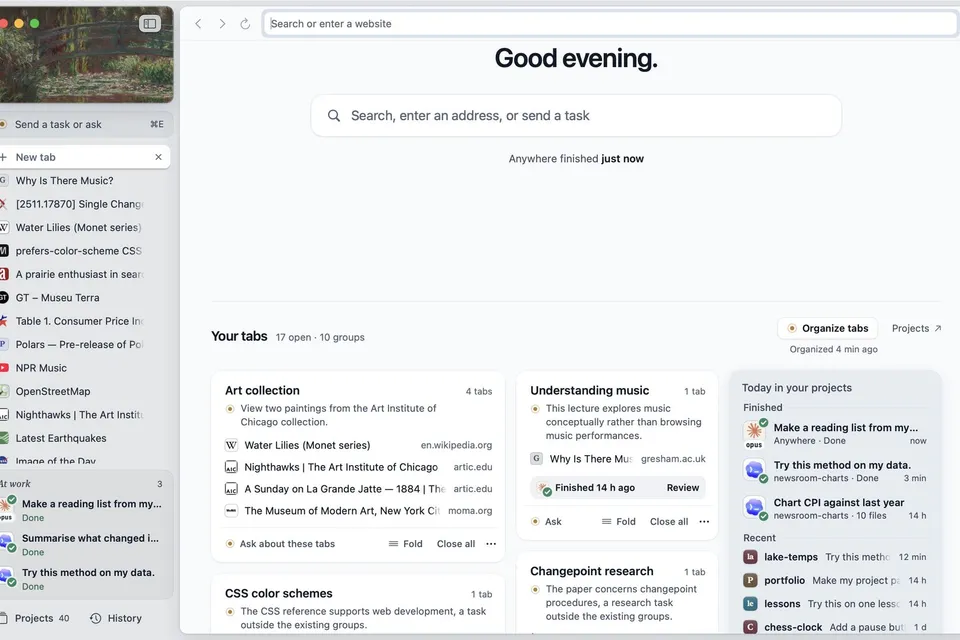
Task: Click the moma.org icon beside Museum of Modern Art
Action: pos(231,511)
